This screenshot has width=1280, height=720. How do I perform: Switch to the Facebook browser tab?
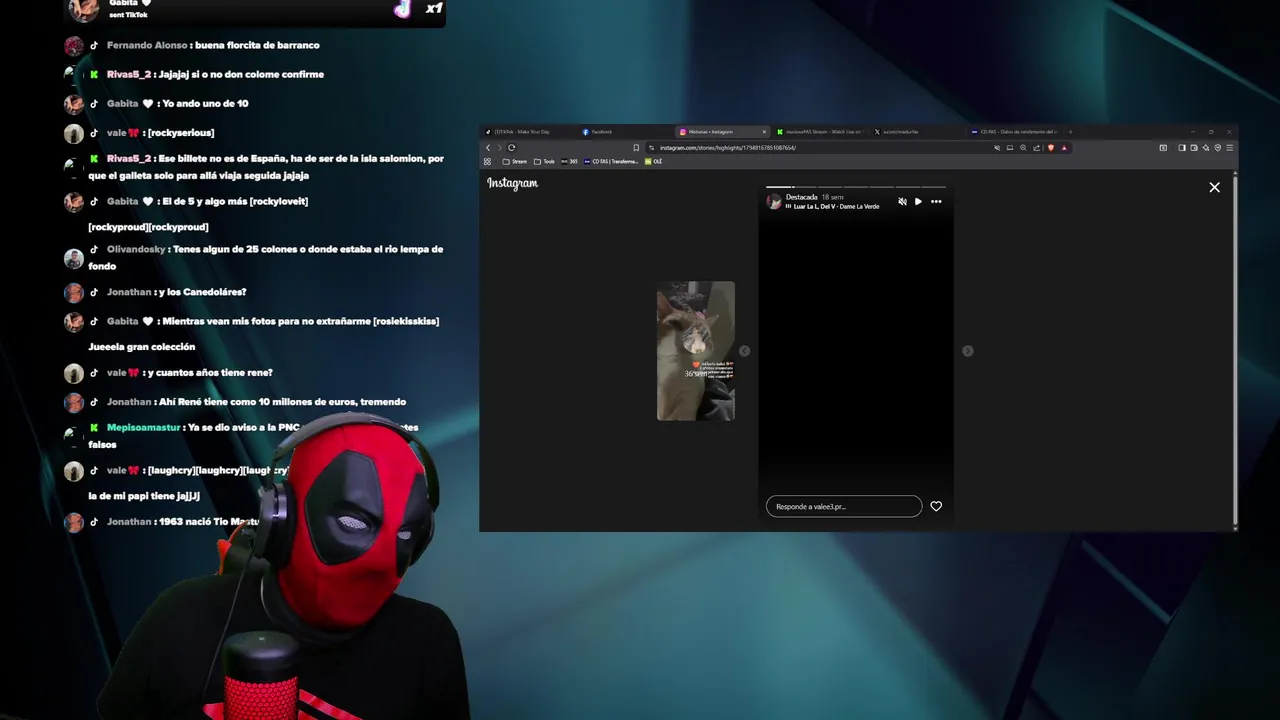tap(626, 132)
